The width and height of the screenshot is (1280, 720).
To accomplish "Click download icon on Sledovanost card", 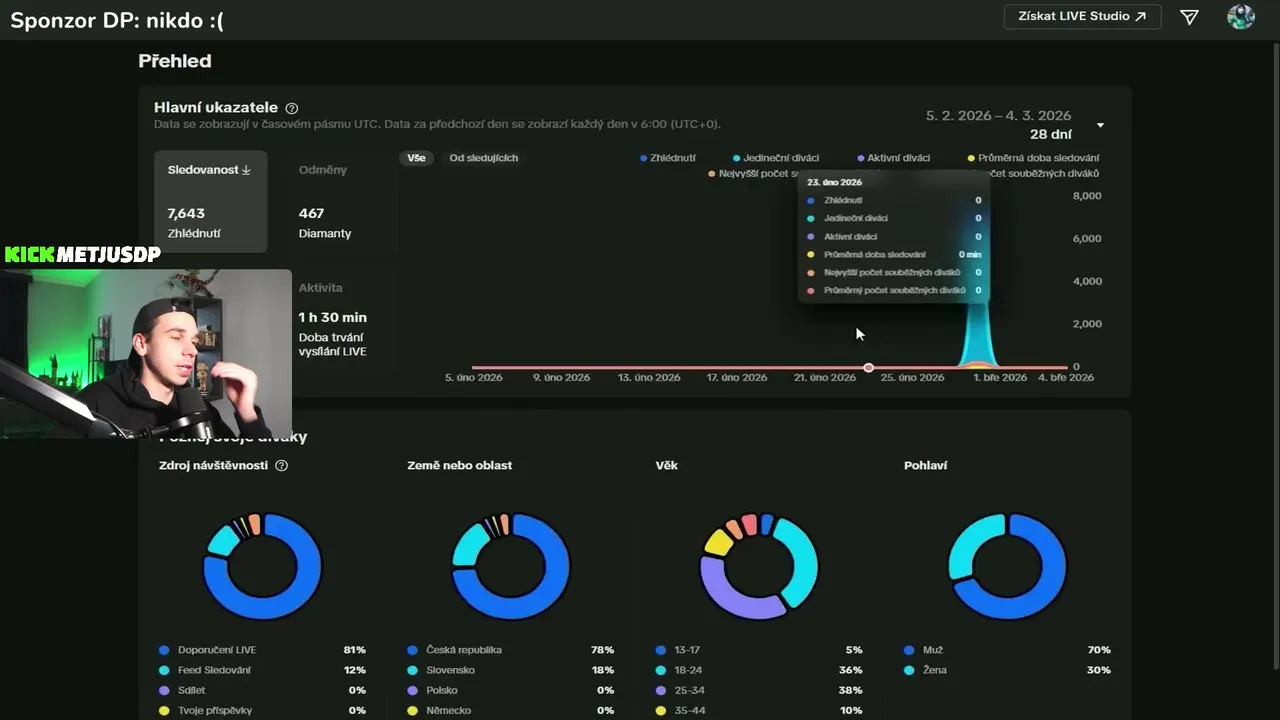I will click(246, 170).
